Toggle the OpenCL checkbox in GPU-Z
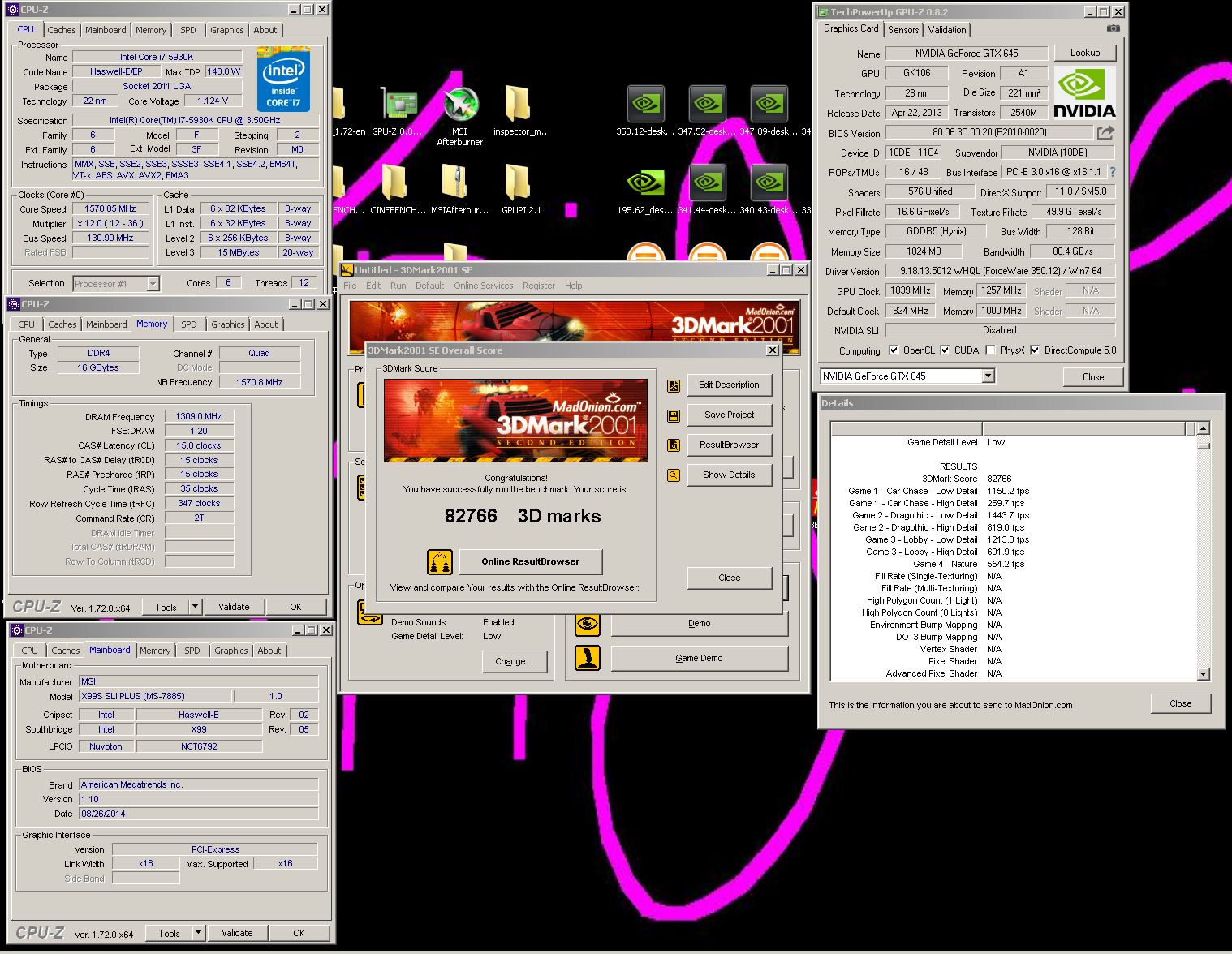The height and width of the screenshot is (954, 1232). click(894, 350)
